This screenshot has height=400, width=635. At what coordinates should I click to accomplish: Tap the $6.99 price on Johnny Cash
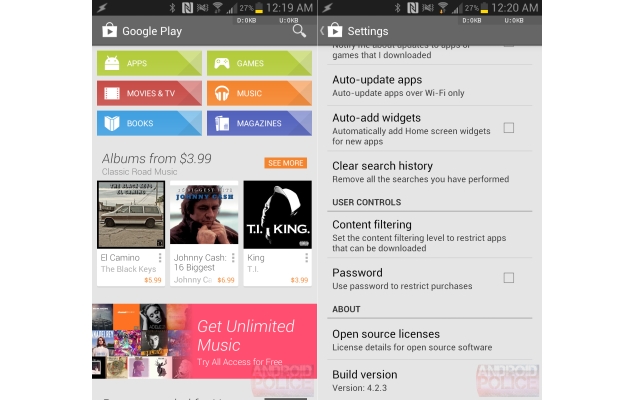(226, 280)
